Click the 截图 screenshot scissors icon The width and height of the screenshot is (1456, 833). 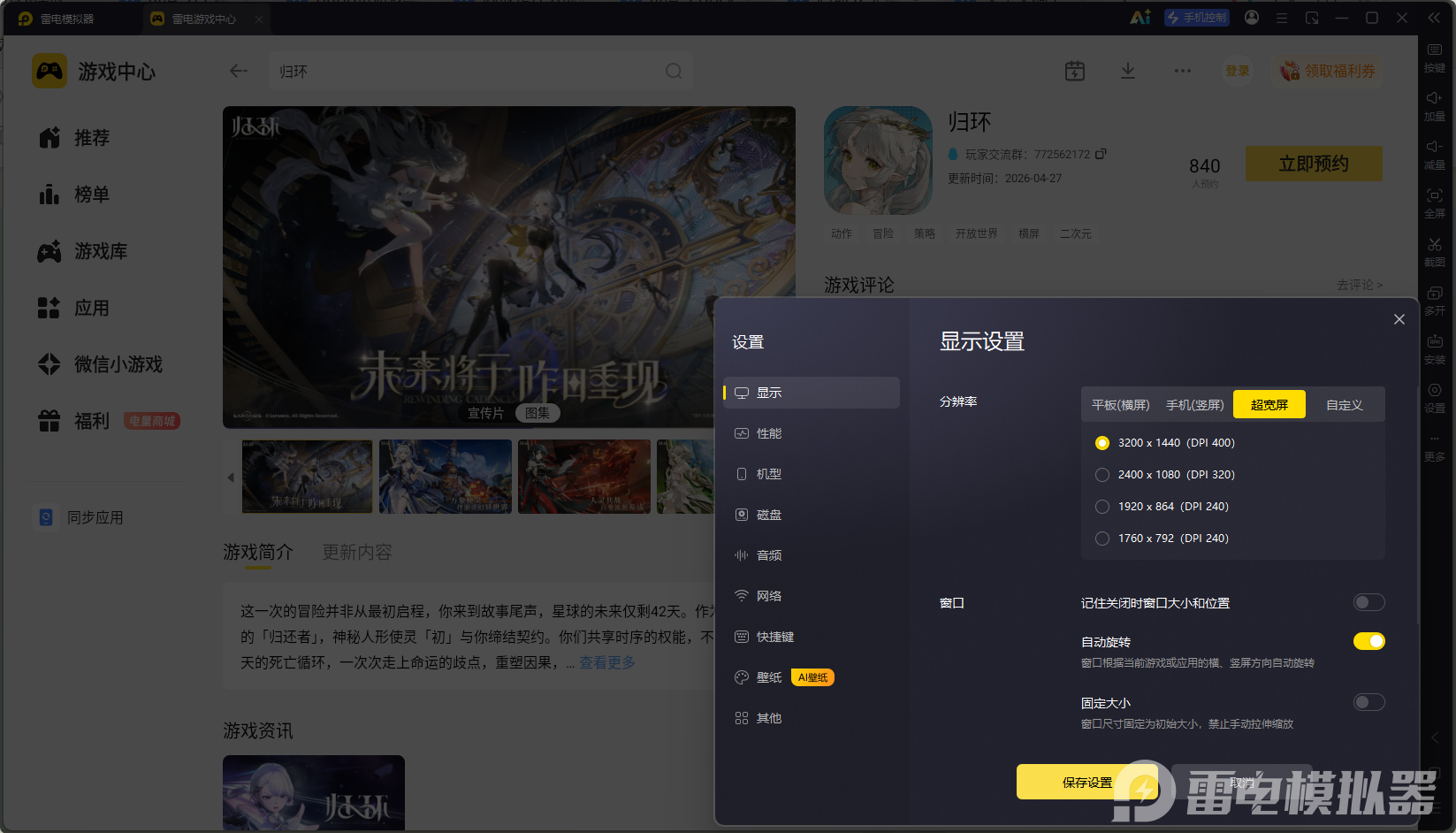coord(1435,252)
